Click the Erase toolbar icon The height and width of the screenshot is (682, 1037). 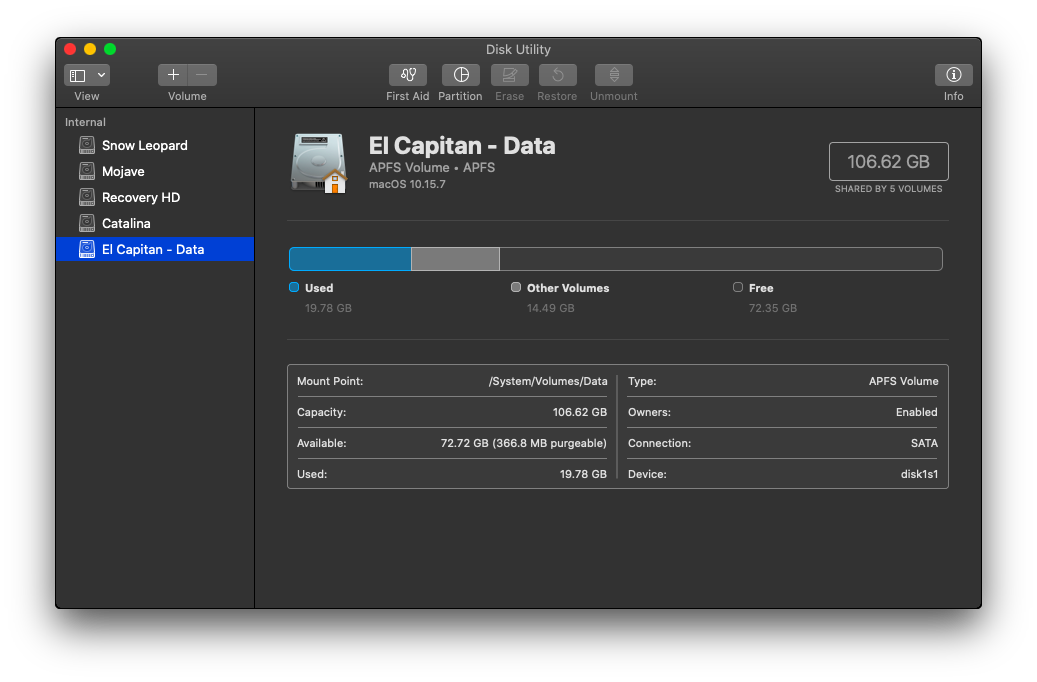click(x=509, y=75)
